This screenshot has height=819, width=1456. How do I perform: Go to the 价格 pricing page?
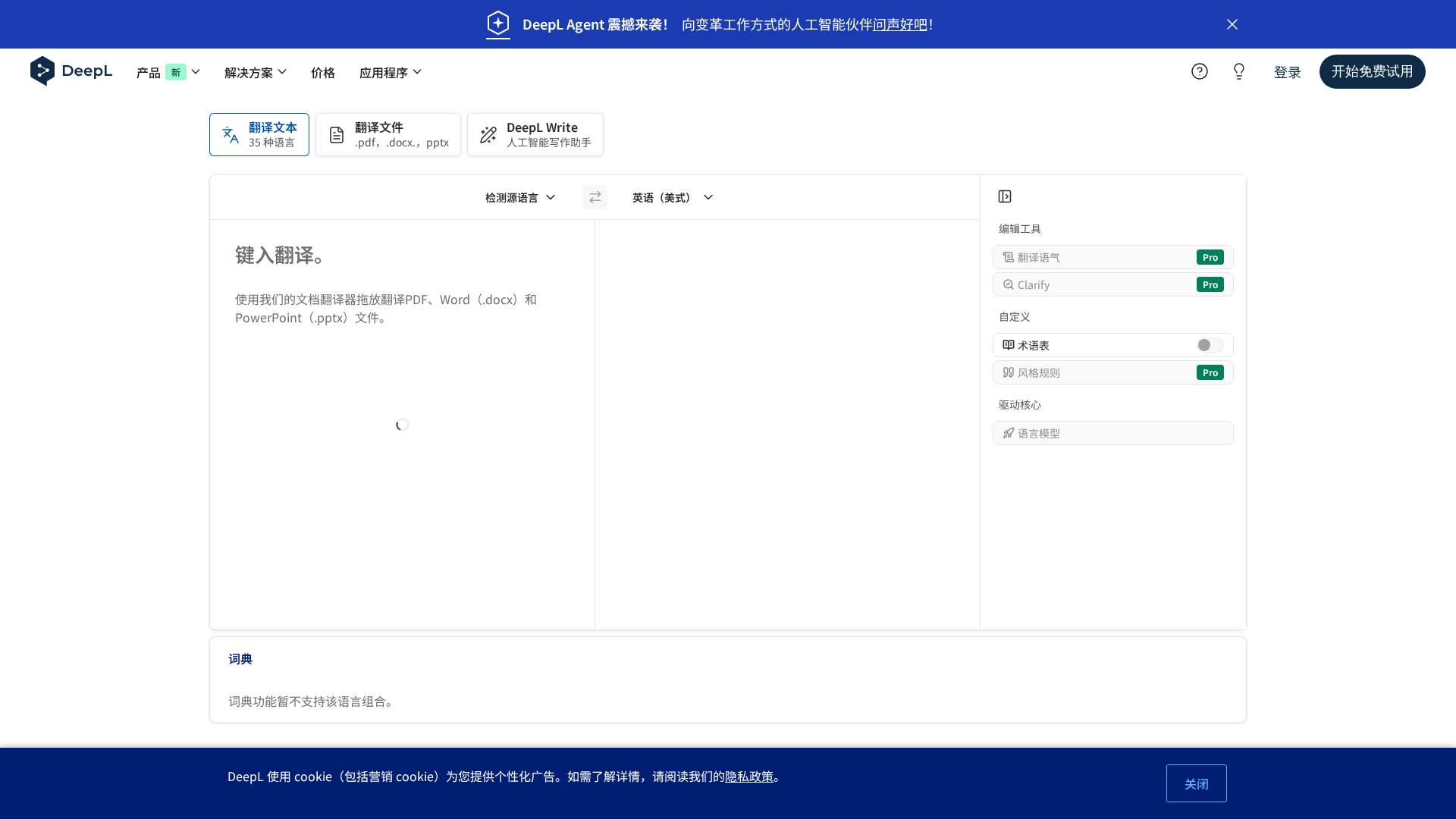point(322,72)
